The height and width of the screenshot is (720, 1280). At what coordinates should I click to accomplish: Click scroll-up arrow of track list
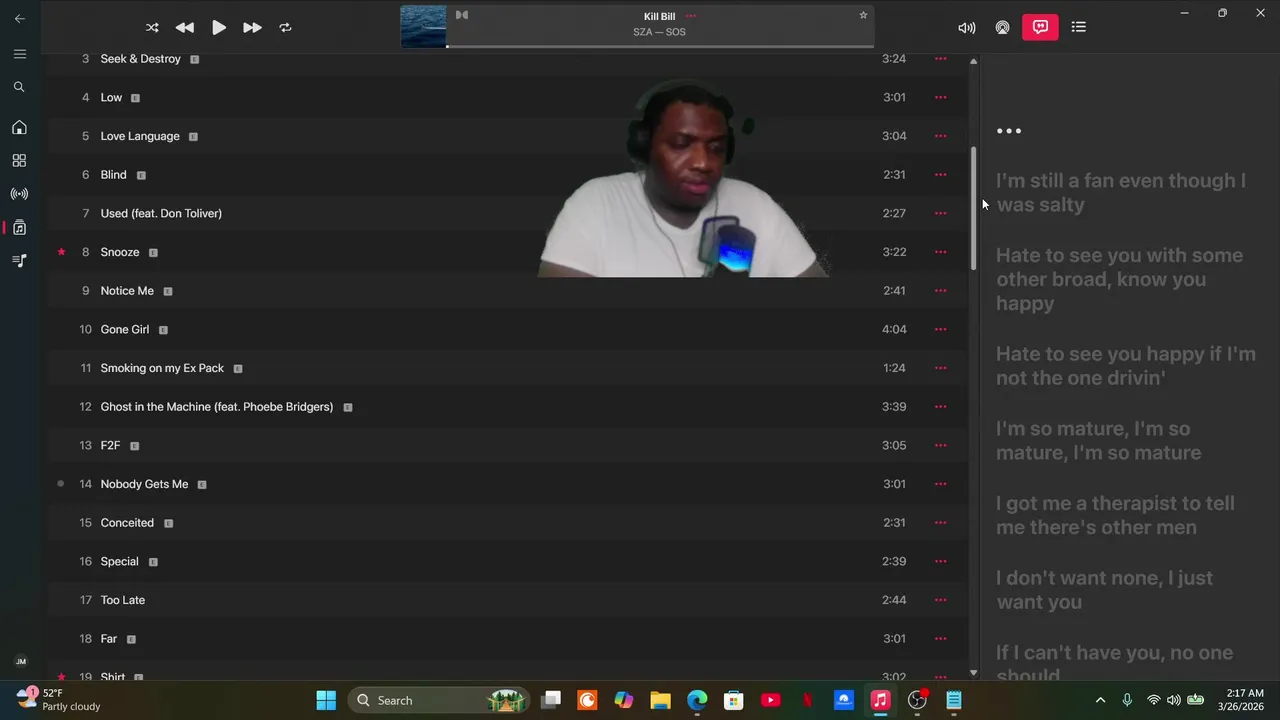point(973,62)
